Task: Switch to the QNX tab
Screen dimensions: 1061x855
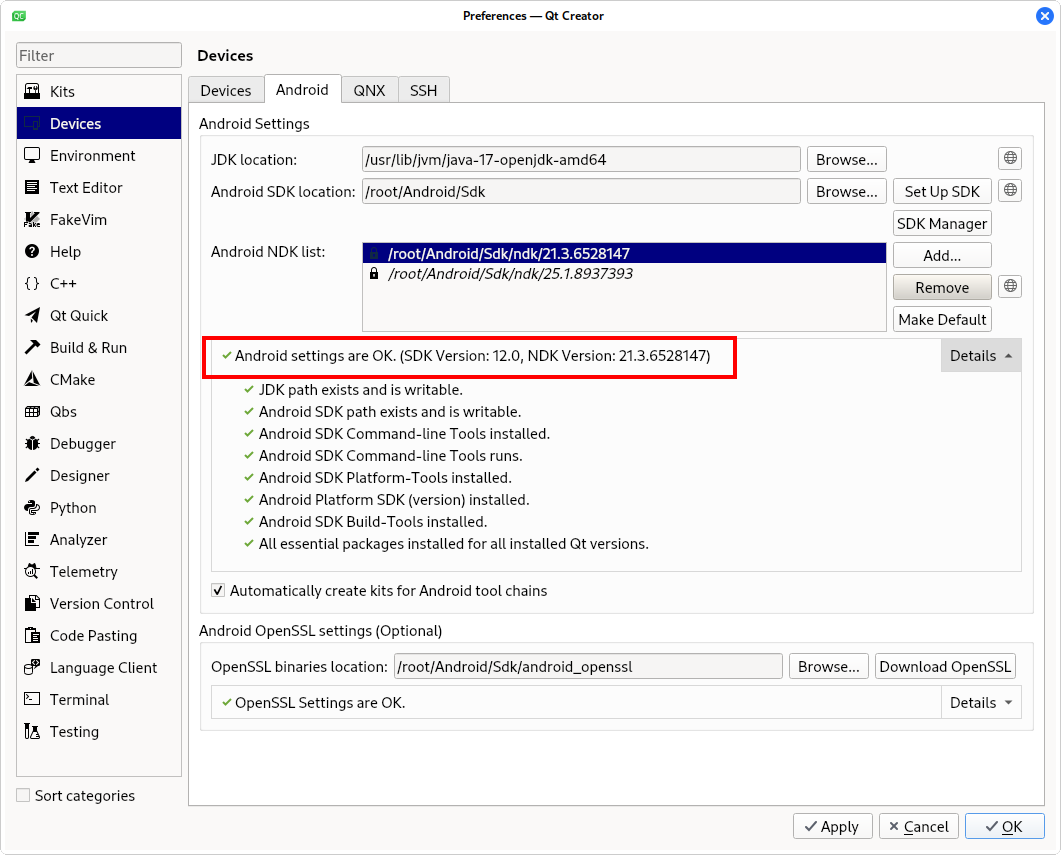Action: pos(369,90)
